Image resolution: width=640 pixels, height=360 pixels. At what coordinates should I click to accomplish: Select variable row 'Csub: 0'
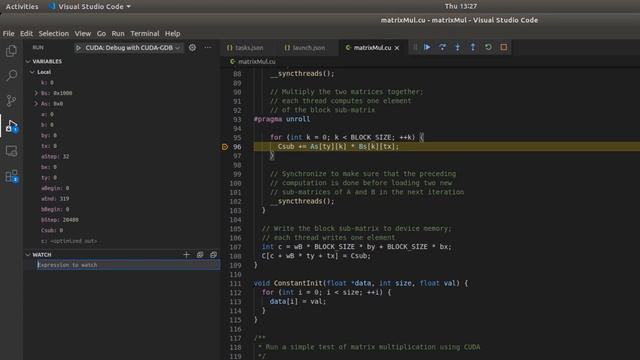coord(121,230)
